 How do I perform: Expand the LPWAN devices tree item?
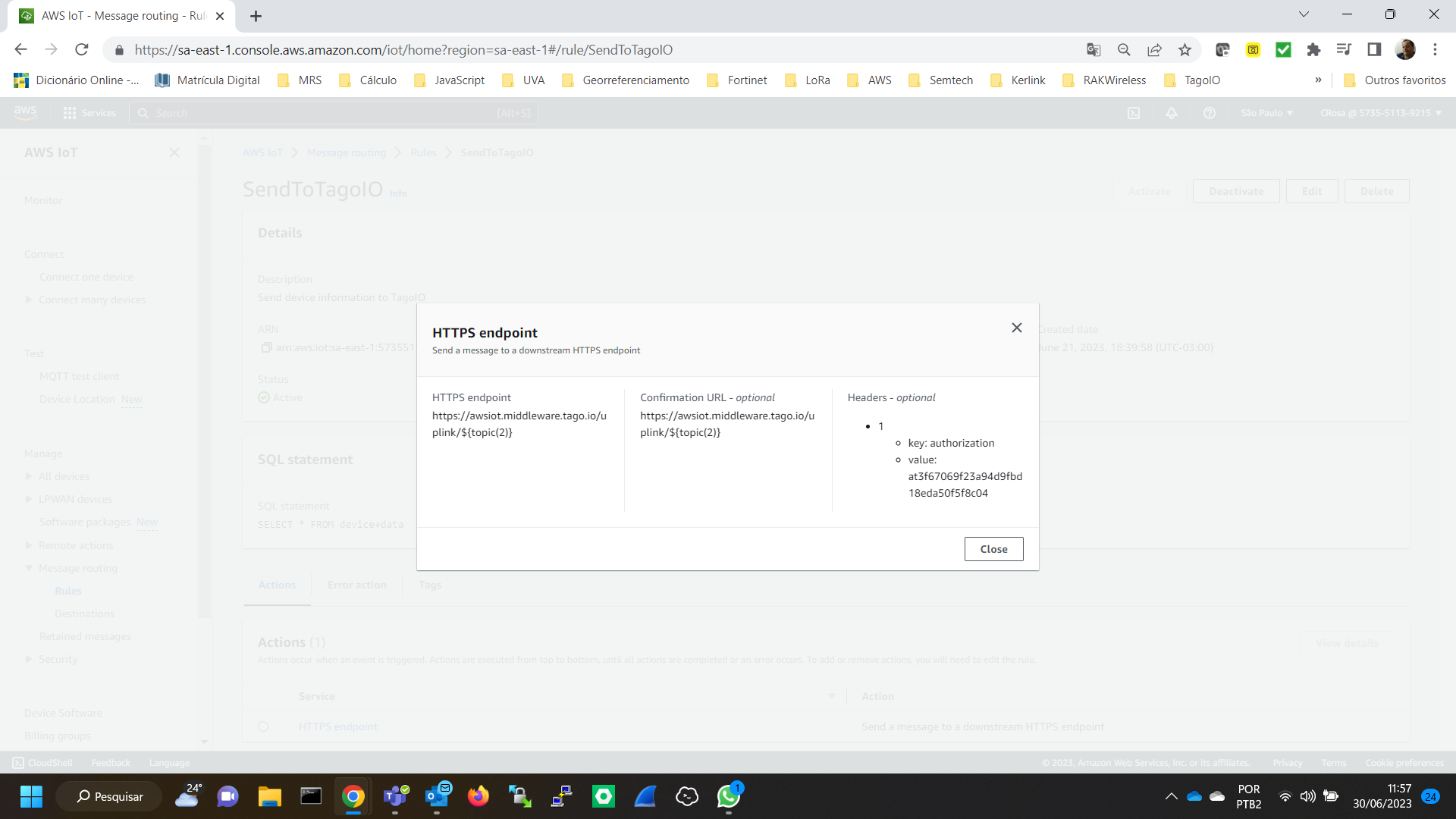(29, 499)
